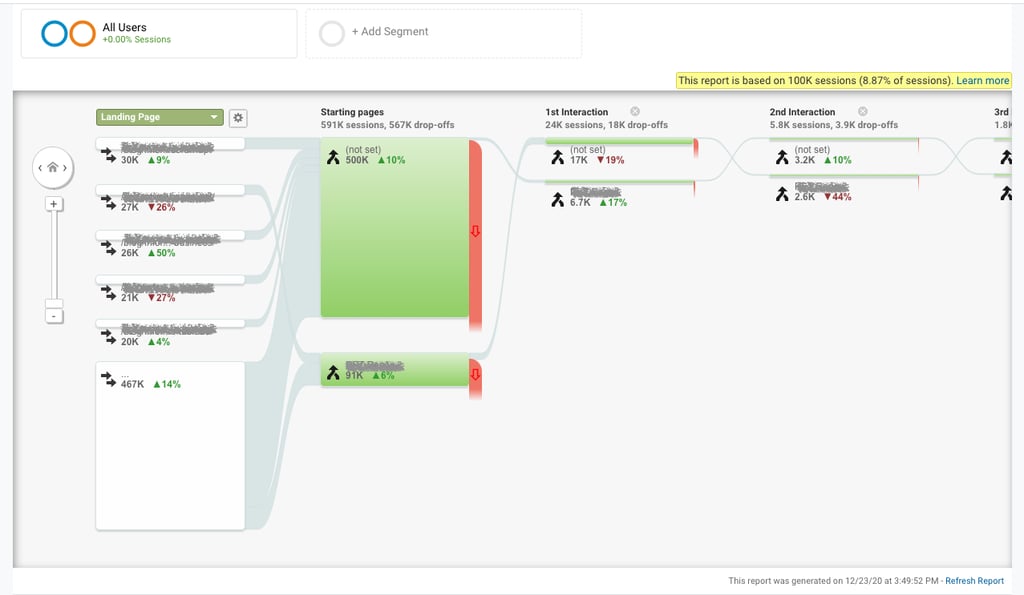The width and height of the screenshot is (1024, 595).
Task: Click the home icon in the navigation control
Action: tap(53, 167)
